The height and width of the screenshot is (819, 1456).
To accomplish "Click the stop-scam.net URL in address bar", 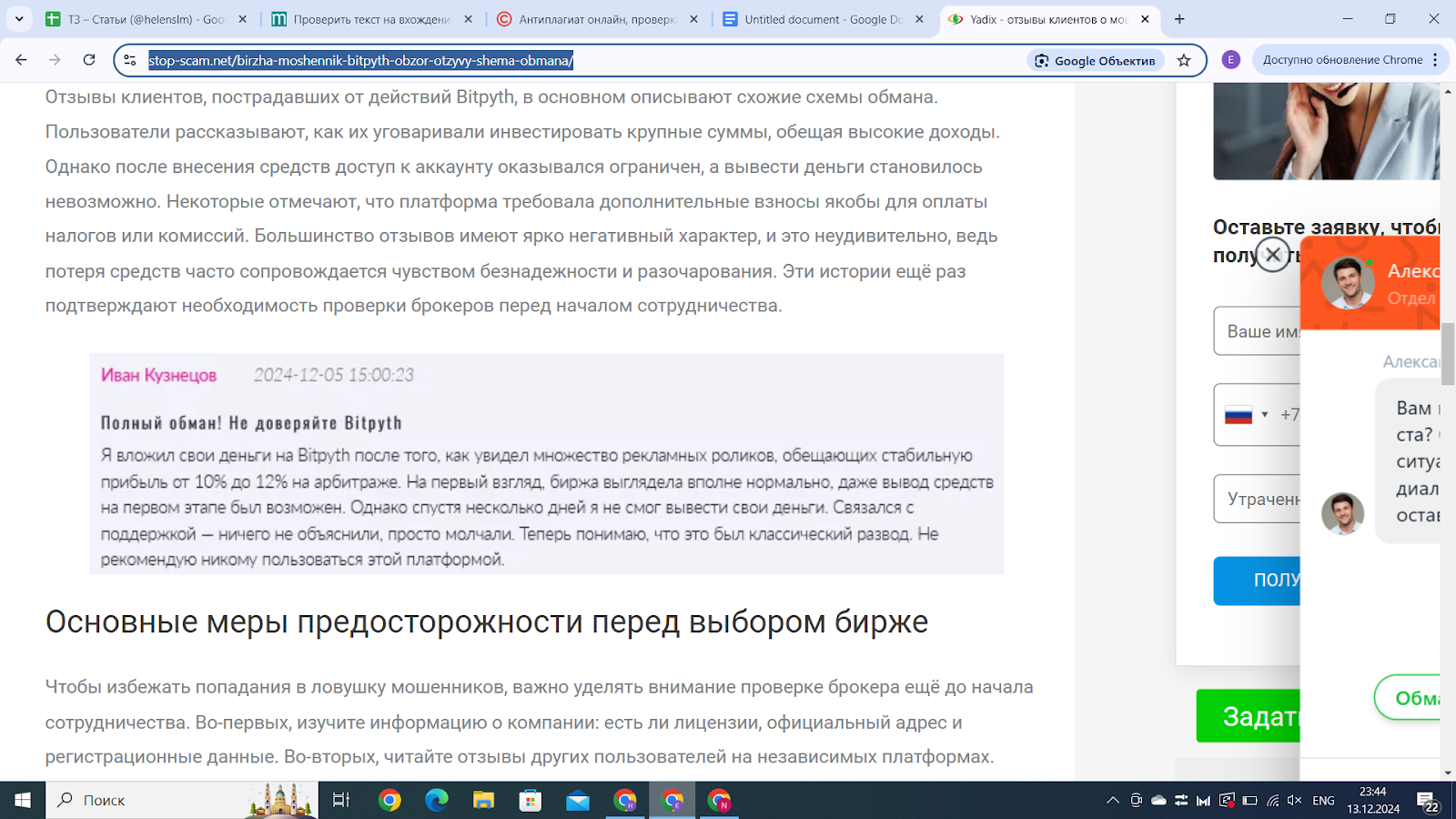I will coord(360,60).
